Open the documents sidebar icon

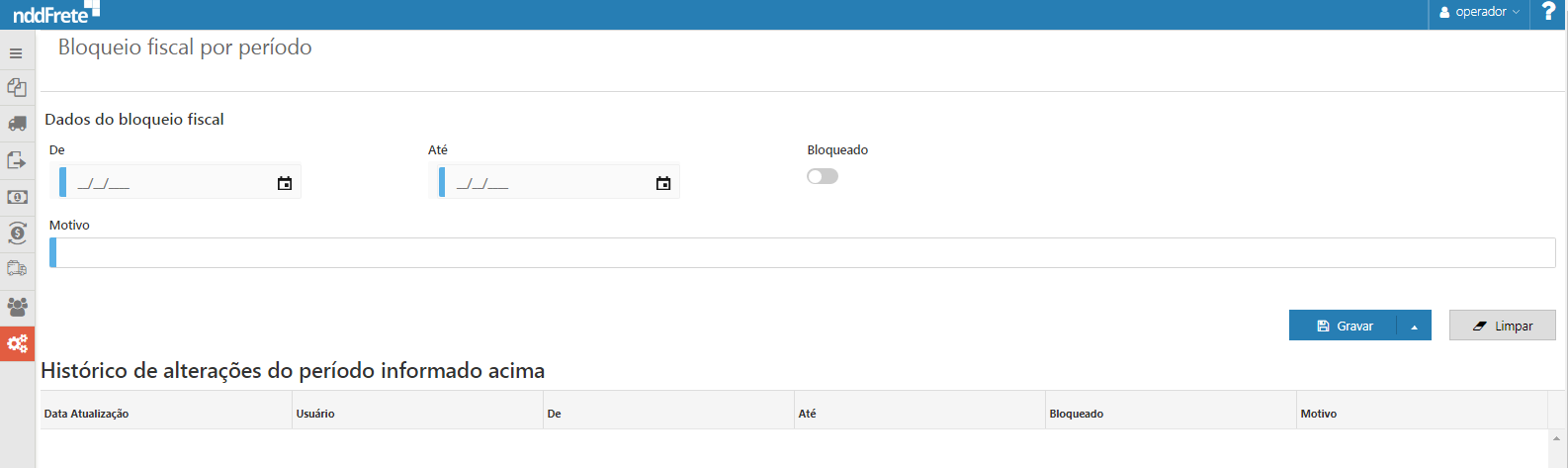[17, 88]
